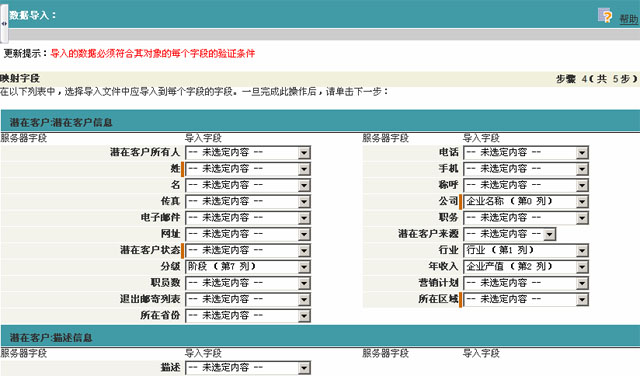Change the 行业 dropdown showing 行业 (第1列)
This screenshot has width=640, height=376.
[526, 251]
